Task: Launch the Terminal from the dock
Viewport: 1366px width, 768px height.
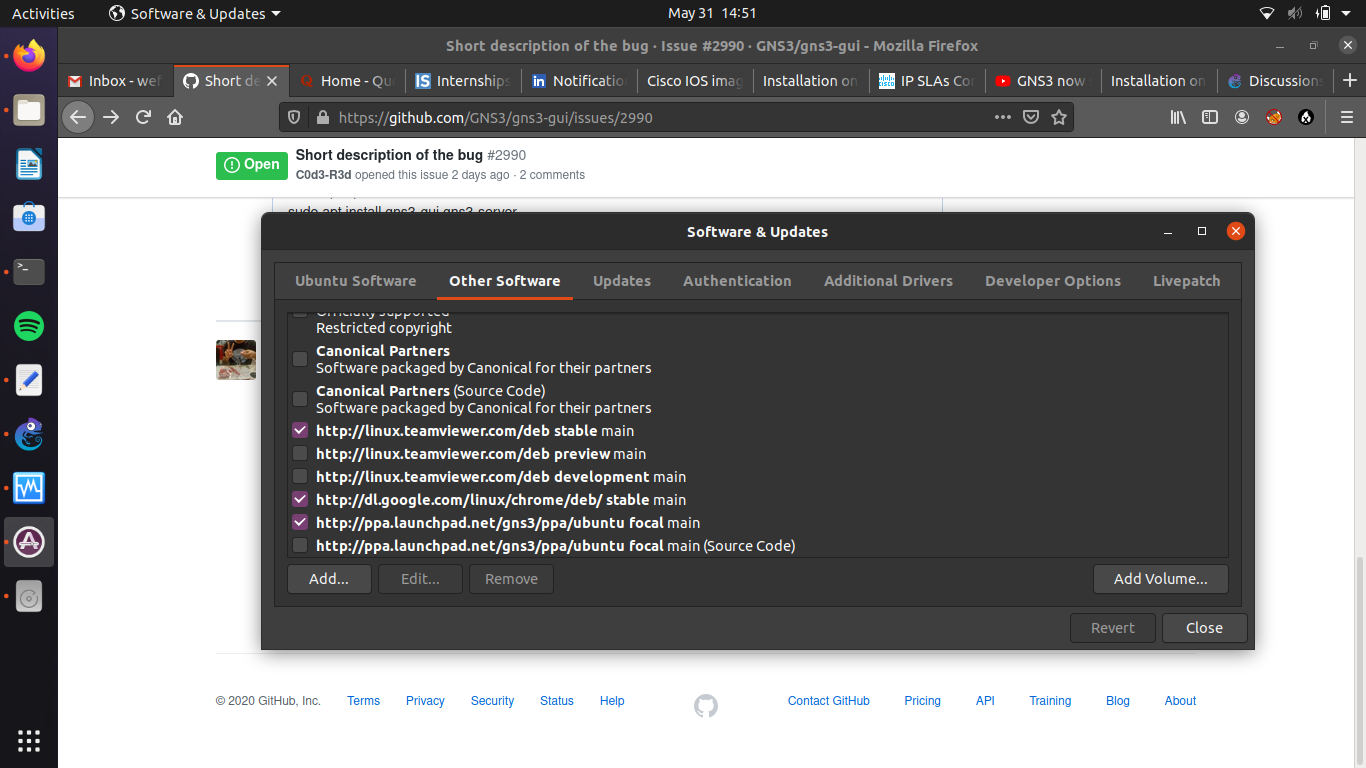Action: pos(28,271)
